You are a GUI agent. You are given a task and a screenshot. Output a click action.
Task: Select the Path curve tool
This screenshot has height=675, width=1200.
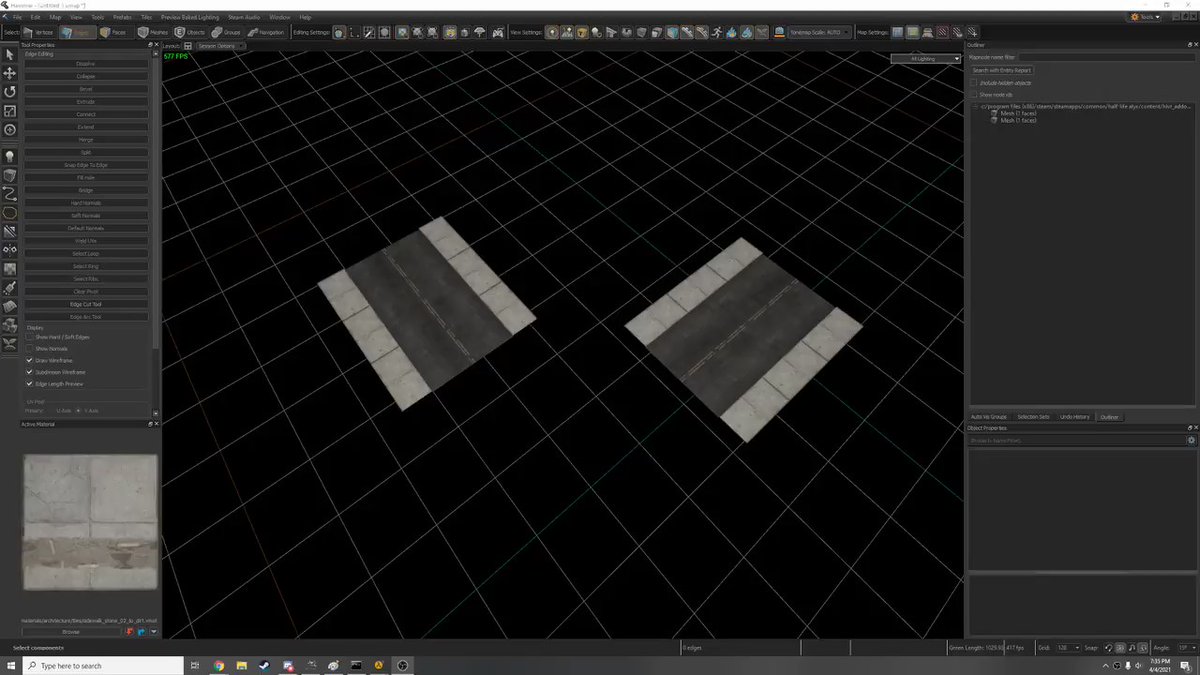tap(10, 194)
